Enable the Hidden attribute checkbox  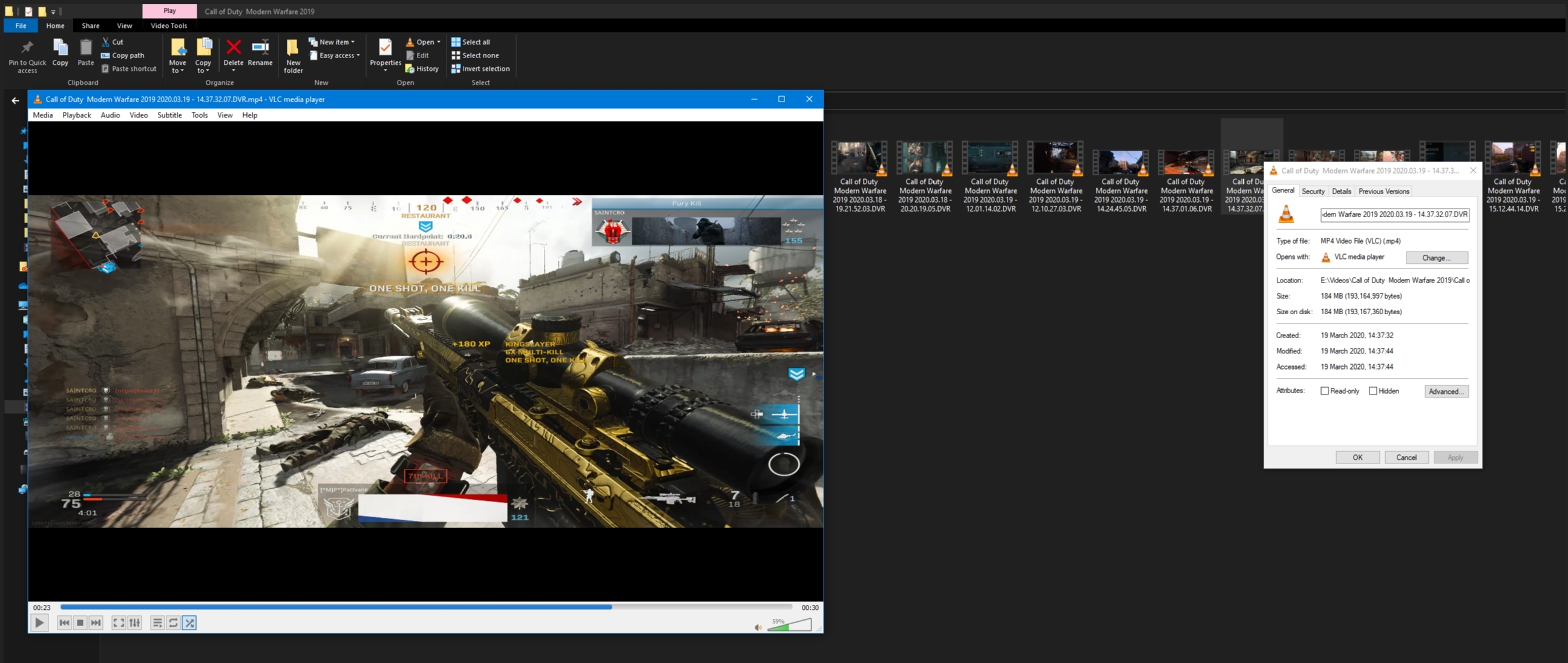coord(1373,391)
